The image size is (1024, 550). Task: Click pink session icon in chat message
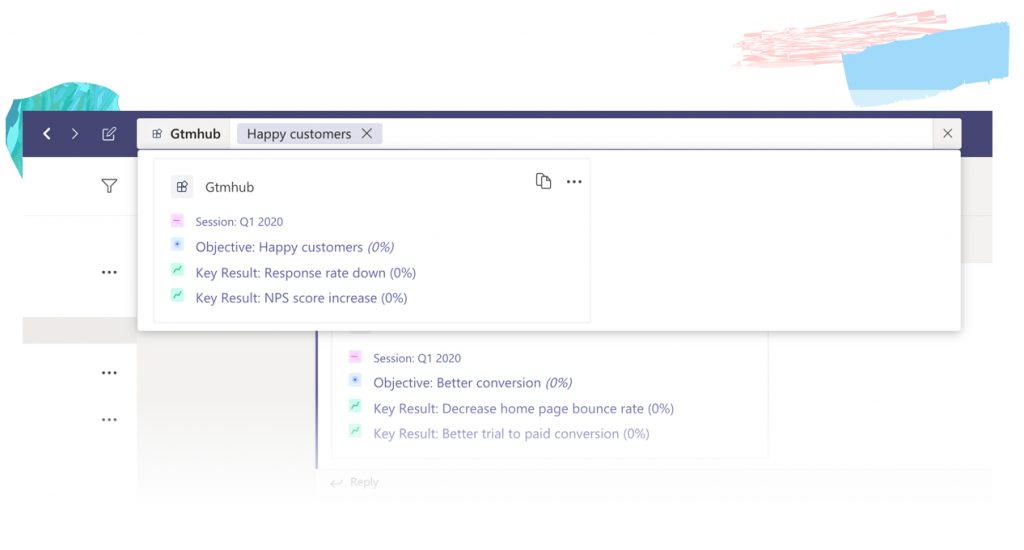pos(355,356)
